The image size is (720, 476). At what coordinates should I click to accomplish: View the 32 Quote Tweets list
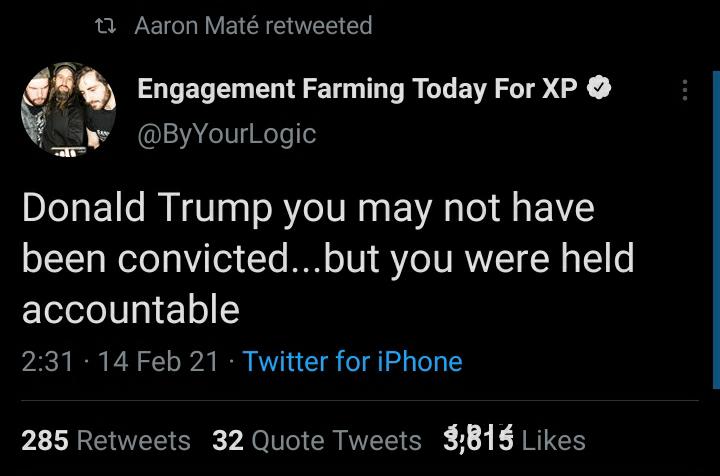pos(317,440)
